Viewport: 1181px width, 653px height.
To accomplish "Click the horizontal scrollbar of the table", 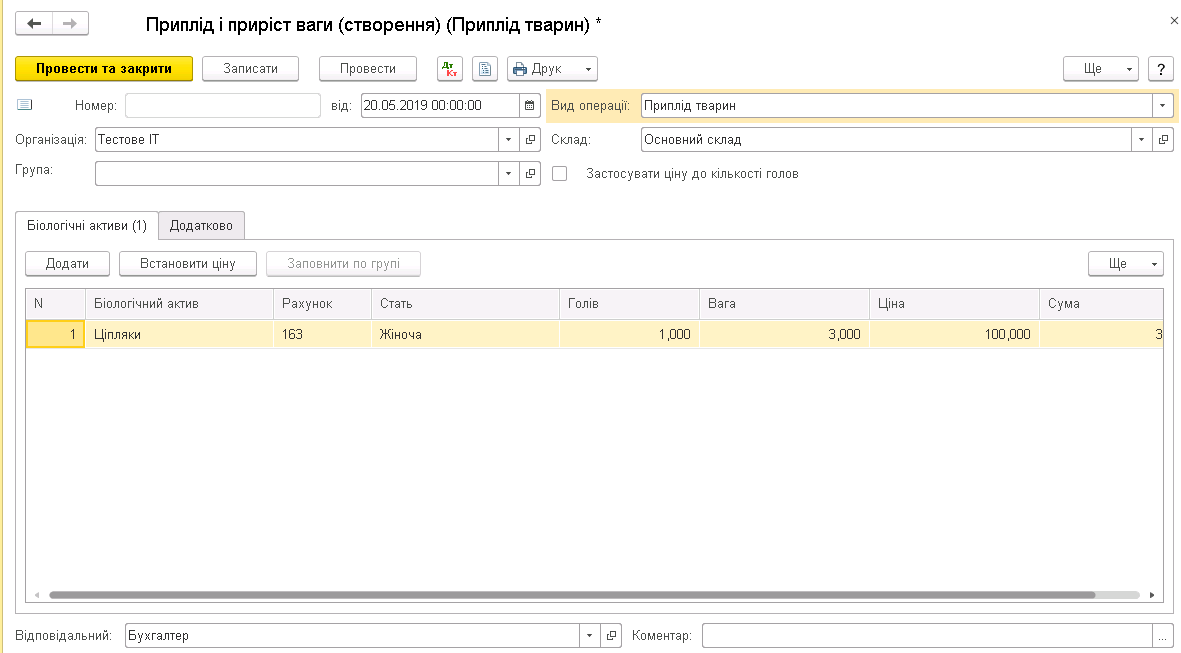I will (x=570, y=594).
